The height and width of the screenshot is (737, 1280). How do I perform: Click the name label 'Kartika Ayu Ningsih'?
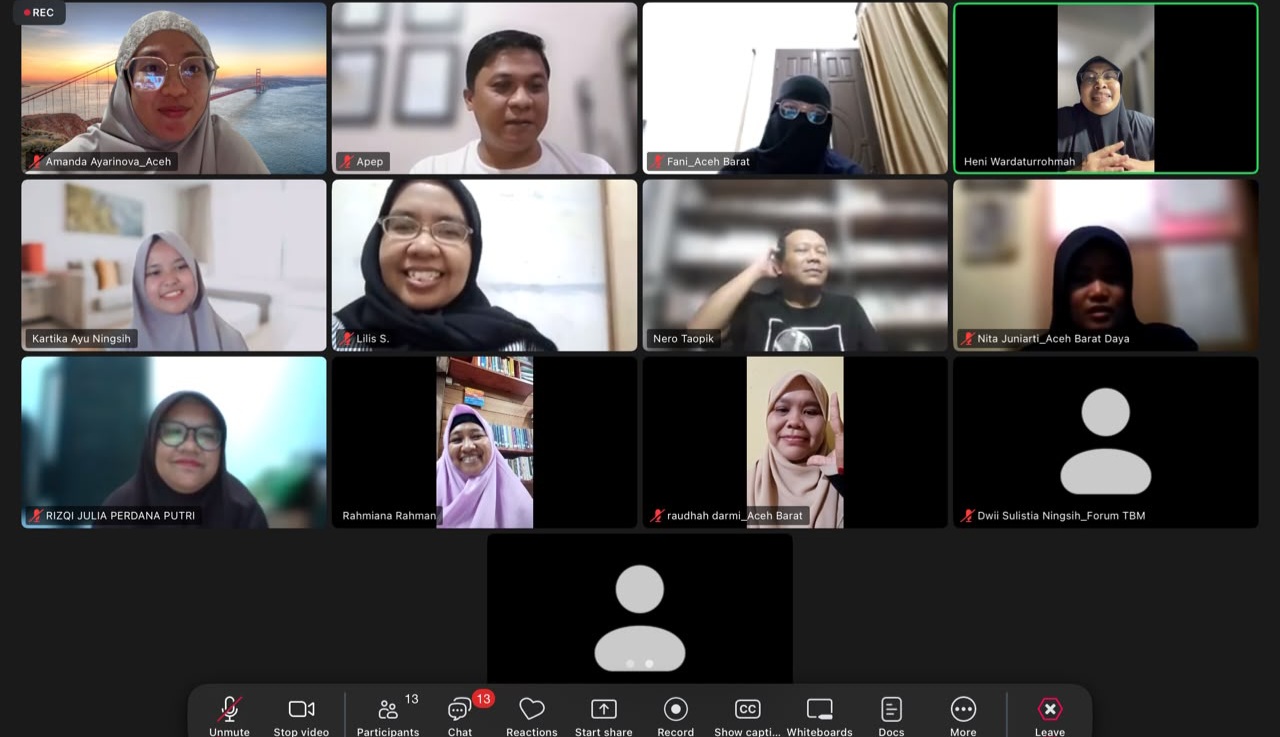[x=81, y=338]
